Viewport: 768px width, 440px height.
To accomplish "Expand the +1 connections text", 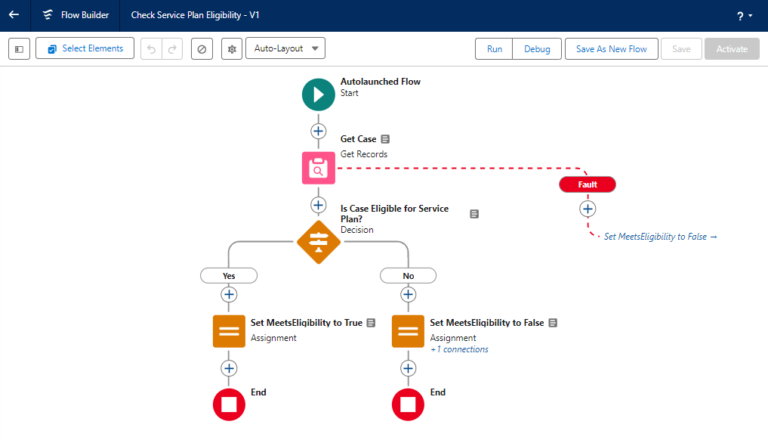I will coord(459,350).
